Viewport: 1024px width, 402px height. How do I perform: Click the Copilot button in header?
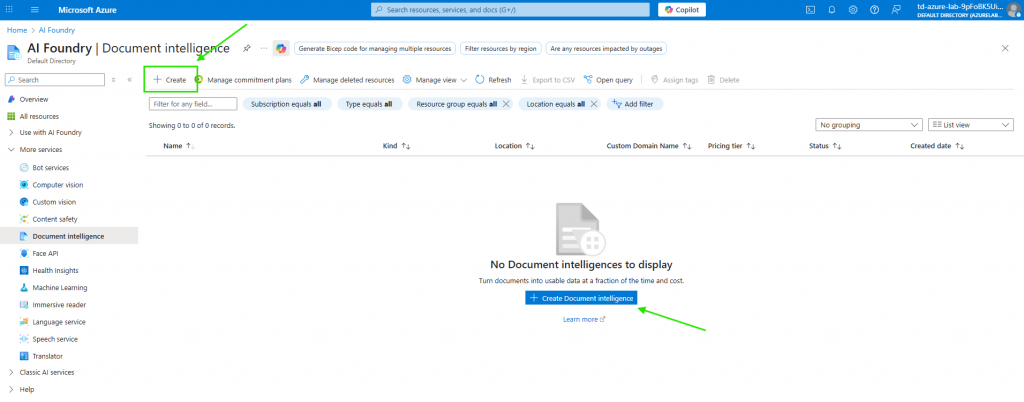pos(682,10)
